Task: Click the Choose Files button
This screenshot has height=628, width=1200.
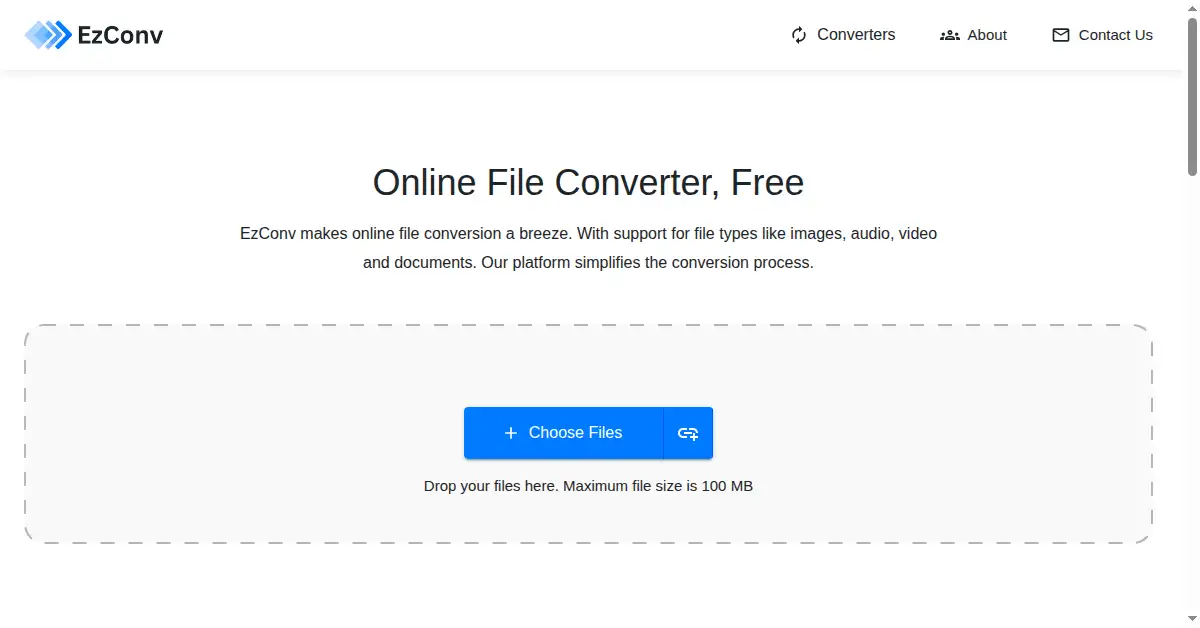Action: (x=563, y=433)
